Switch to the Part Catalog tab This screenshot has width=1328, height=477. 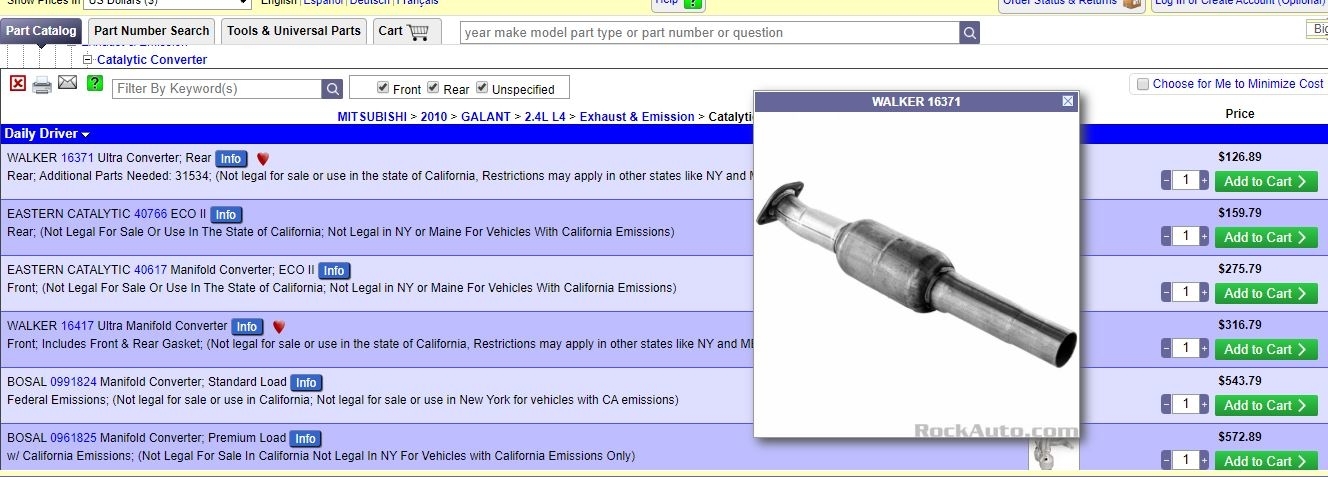(x=41, y=31)
